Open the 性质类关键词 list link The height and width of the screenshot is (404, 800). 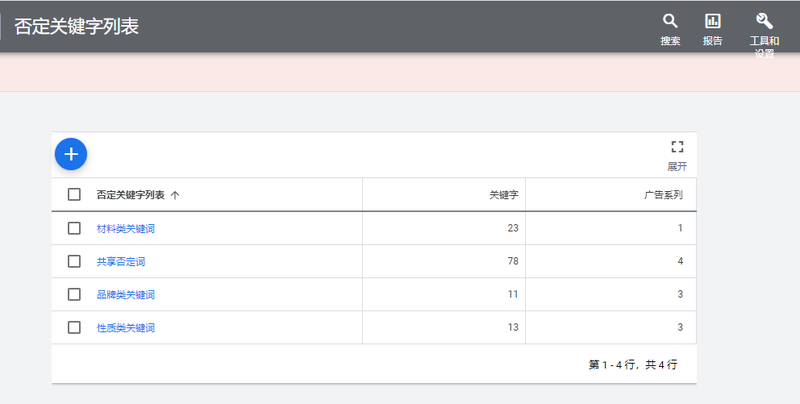tap(126, 328)
